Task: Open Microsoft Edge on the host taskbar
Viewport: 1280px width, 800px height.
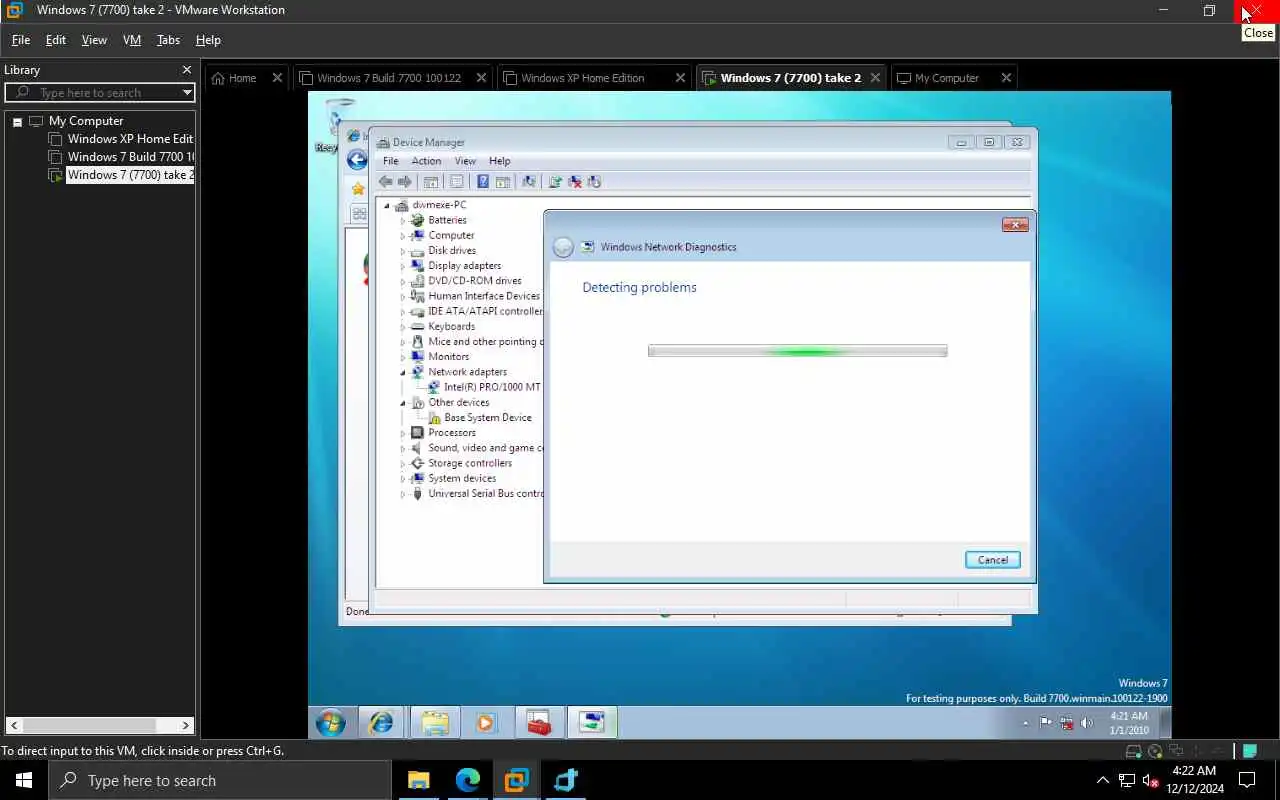Action: click(468, 780)
